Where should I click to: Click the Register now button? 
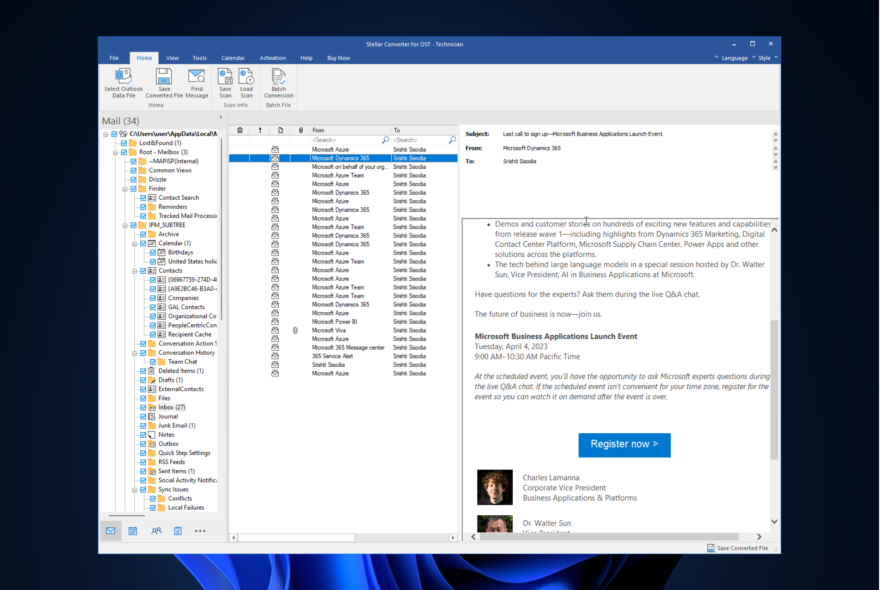(x=624, y=444)
